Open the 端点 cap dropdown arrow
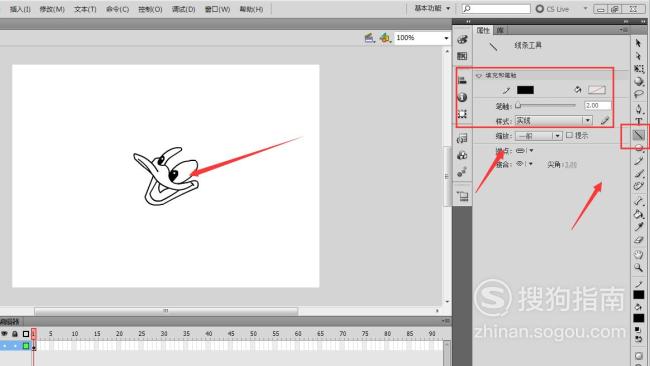This screenshot has width=650, height=366. tap(531, 150)
